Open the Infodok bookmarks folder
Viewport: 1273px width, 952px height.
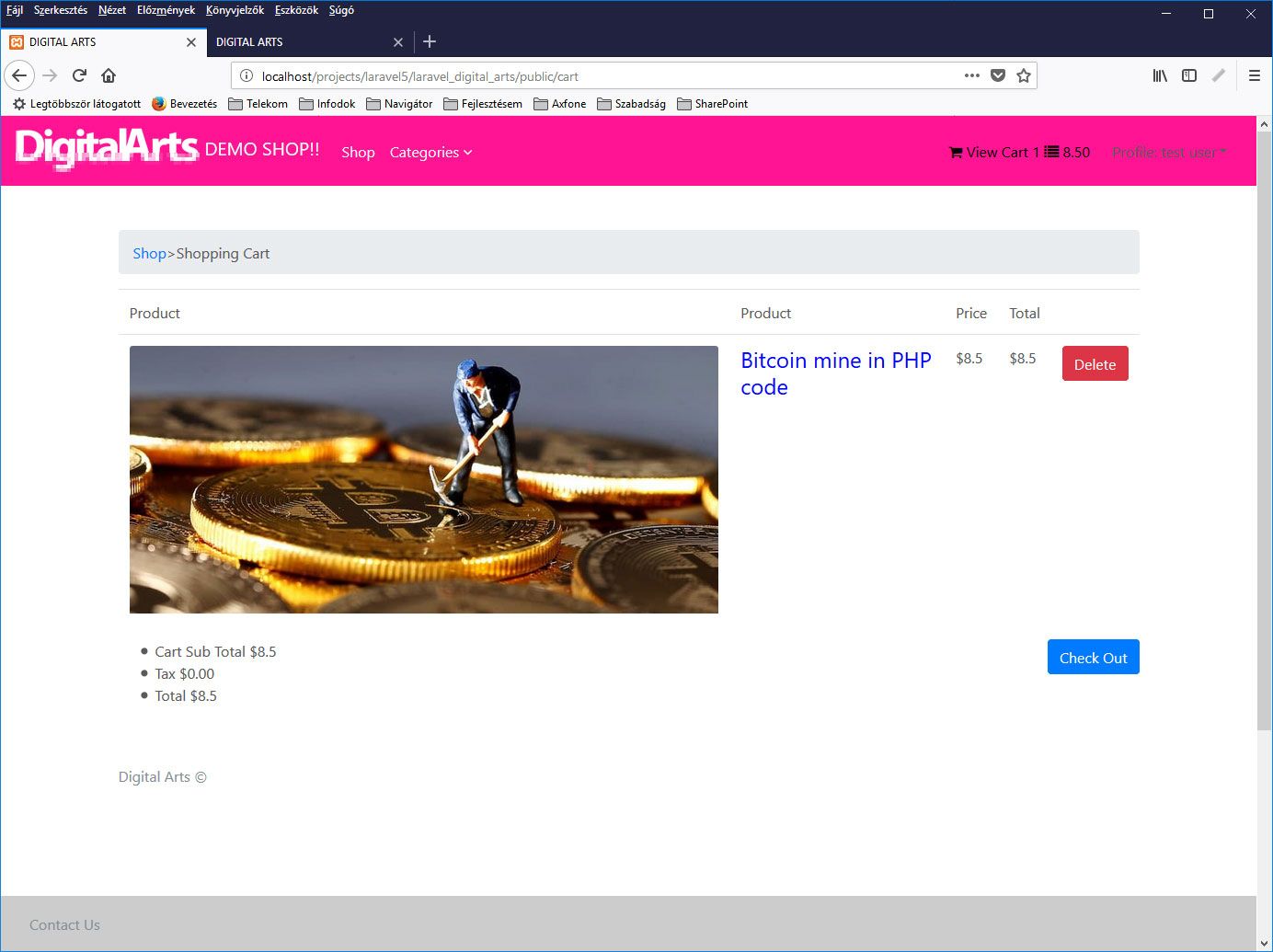327,104
